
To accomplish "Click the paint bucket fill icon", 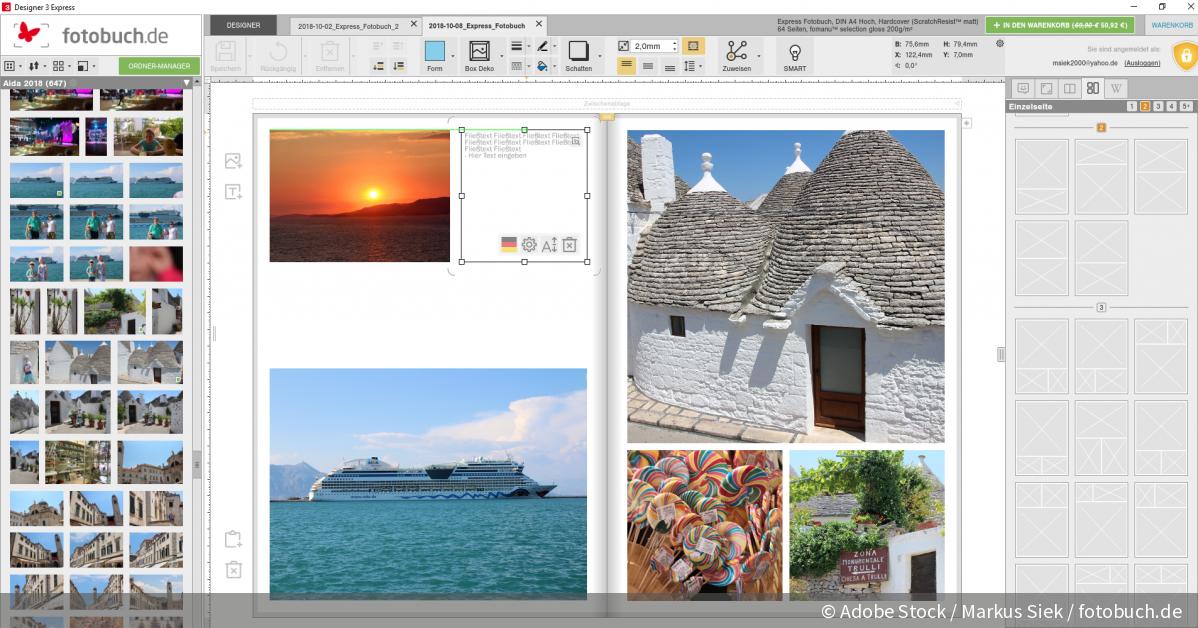I will click(542, 66).
